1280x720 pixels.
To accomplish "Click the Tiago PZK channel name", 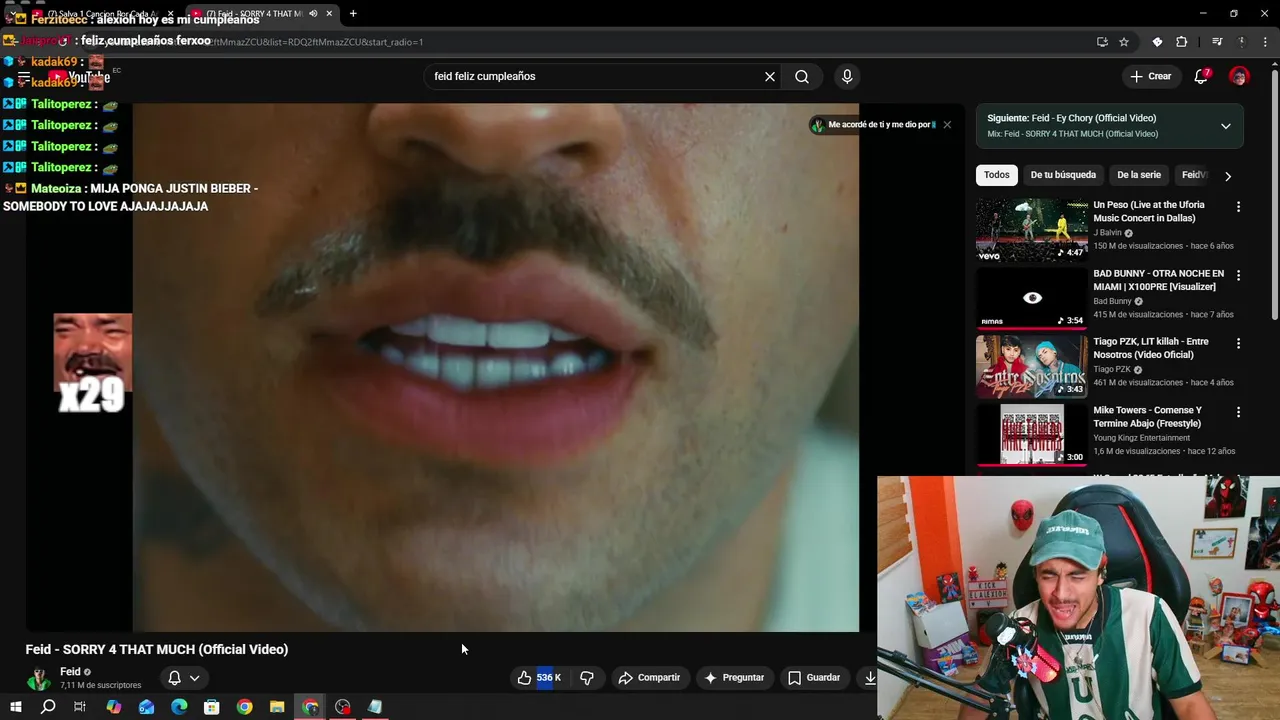I will 1112,369.
